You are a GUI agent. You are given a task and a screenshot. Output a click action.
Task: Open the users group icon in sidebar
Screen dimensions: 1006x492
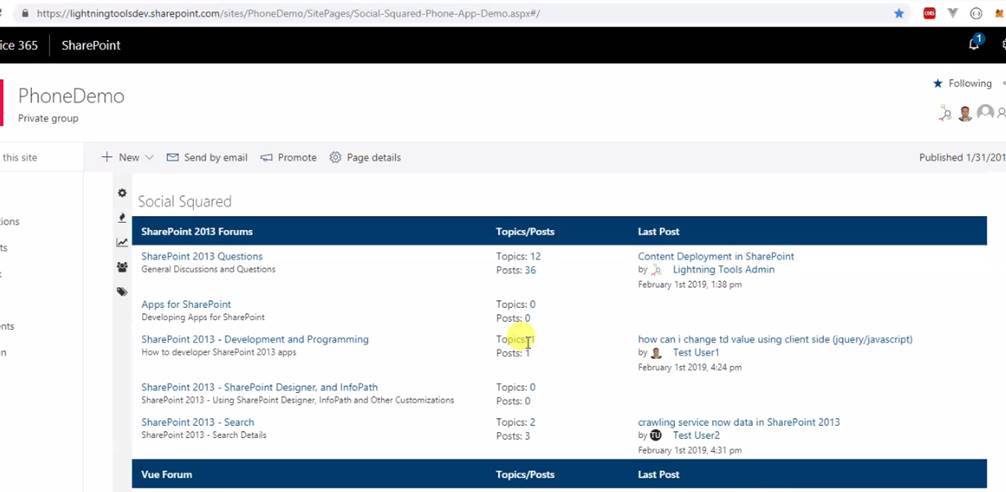coord(122,267)
